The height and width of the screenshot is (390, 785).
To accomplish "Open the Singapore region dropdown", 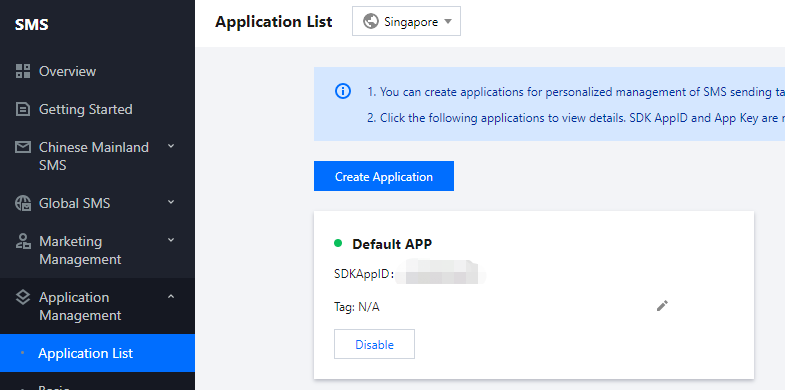I will 407,22.
